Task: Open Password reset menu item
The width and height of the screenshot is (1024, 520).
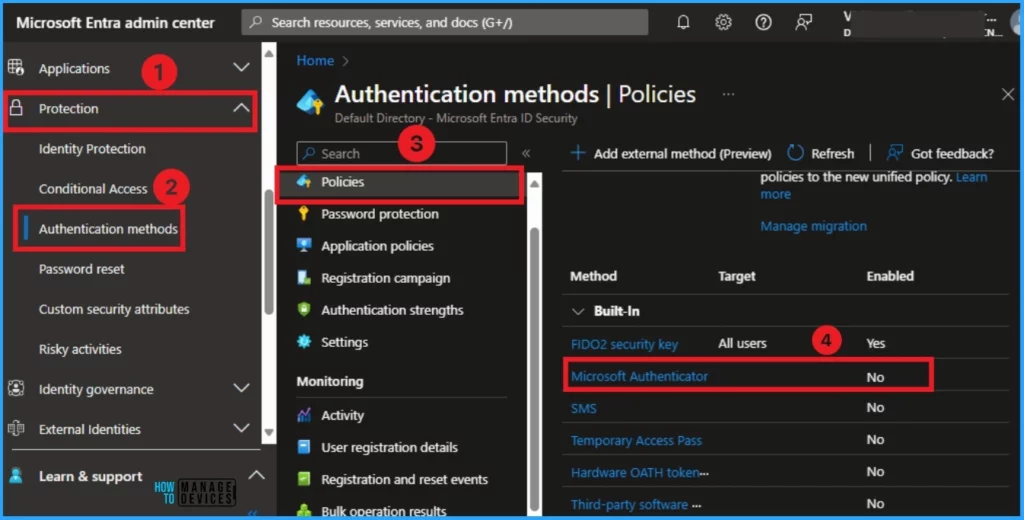Action: [x=82, y=268]
